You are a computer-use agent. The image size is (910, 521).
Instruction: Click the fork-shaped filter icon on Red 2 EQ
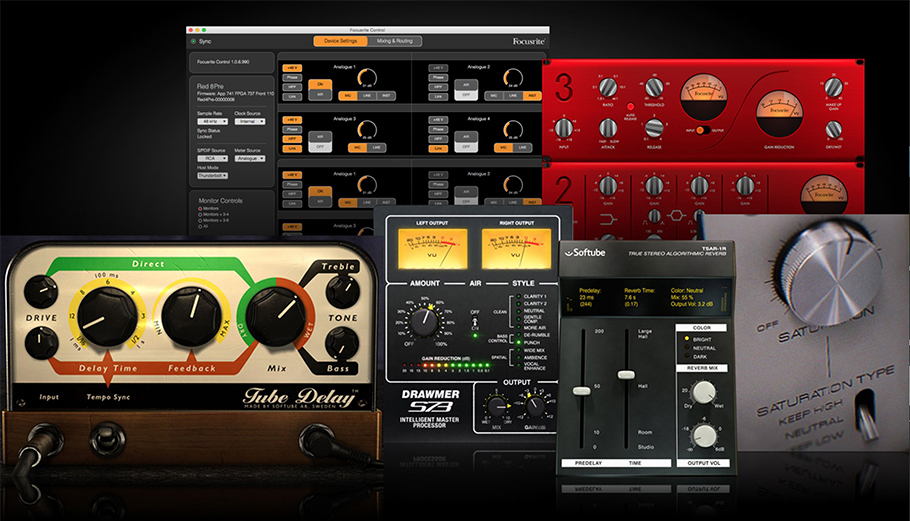[608, 219]
